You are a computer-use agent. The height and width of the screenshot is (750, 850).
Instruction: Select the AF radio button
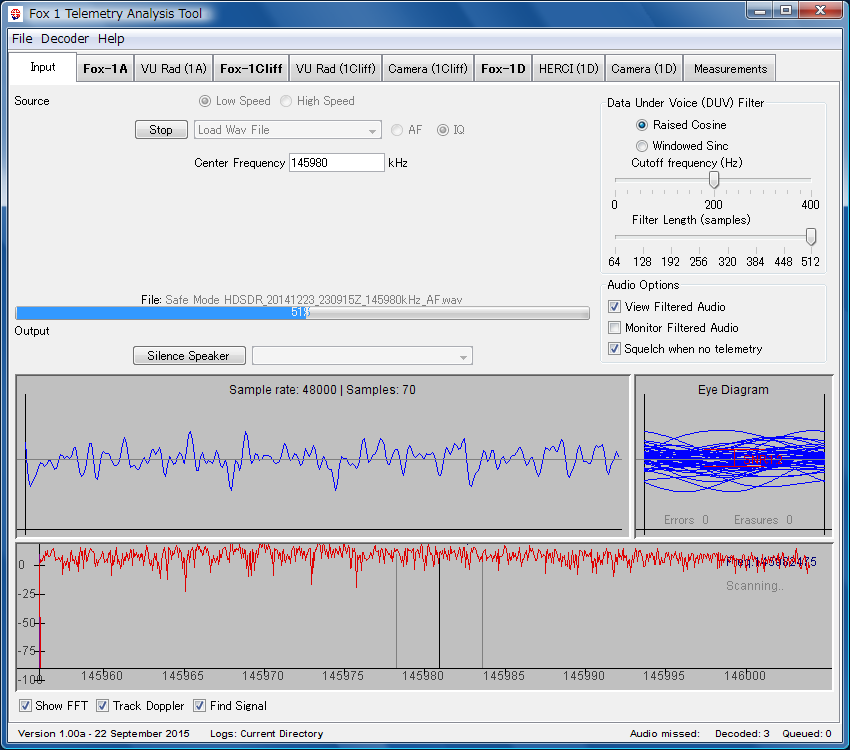(x=397, y=130)
